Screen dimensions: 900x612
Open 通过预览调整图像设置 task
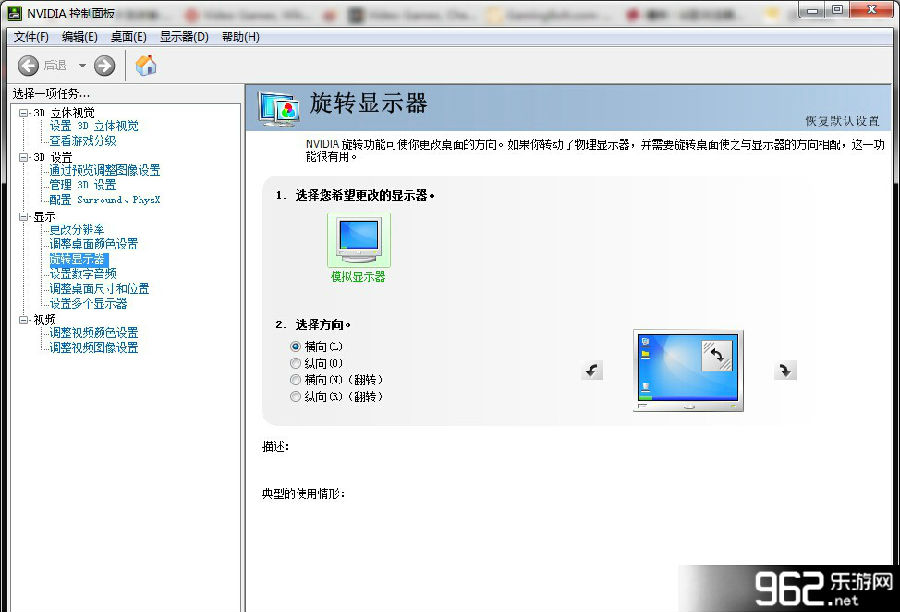coord(105,170)
